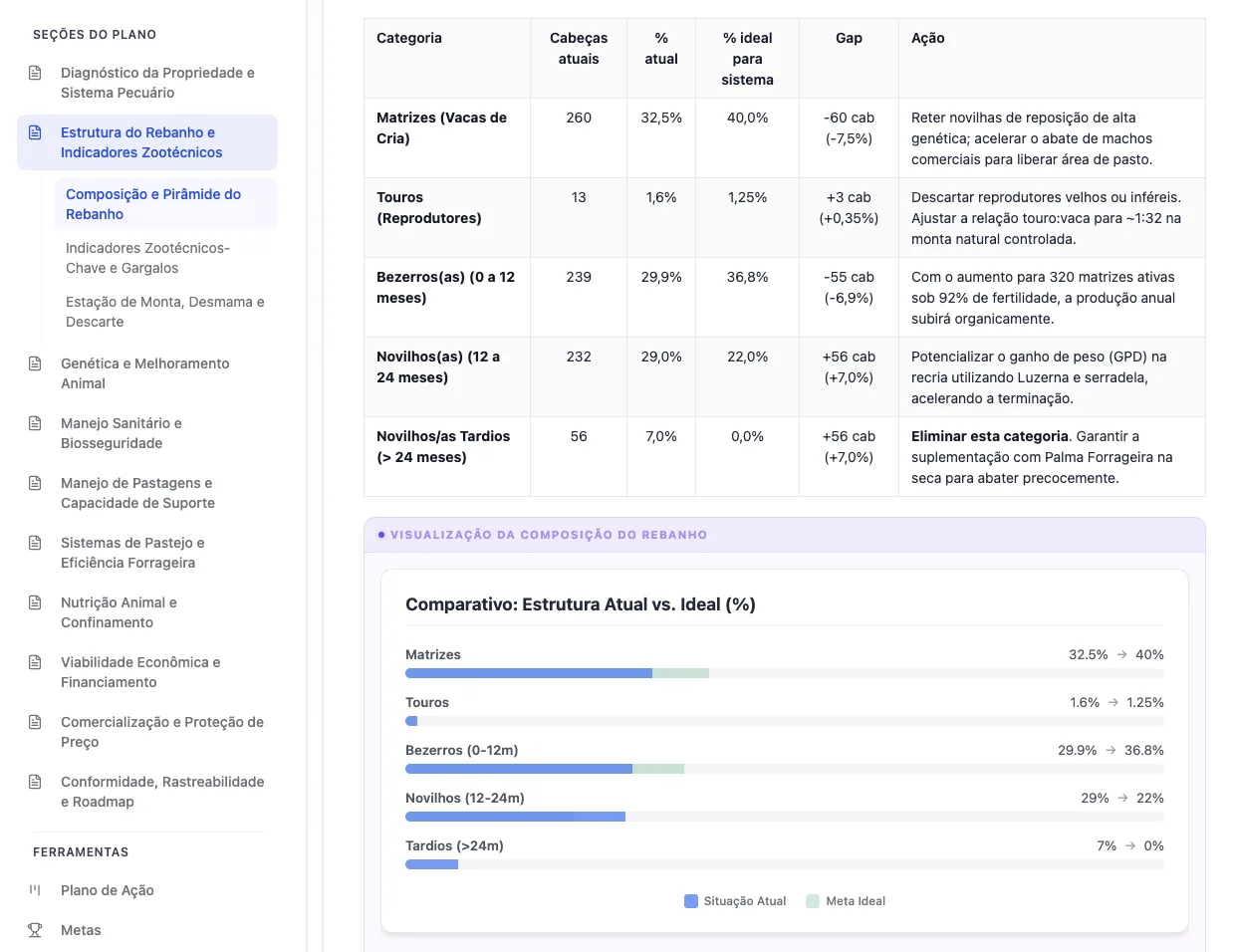Open the Plano de Ação tool
This screenshot has height=952, width=1235.
tap(147, 890)
